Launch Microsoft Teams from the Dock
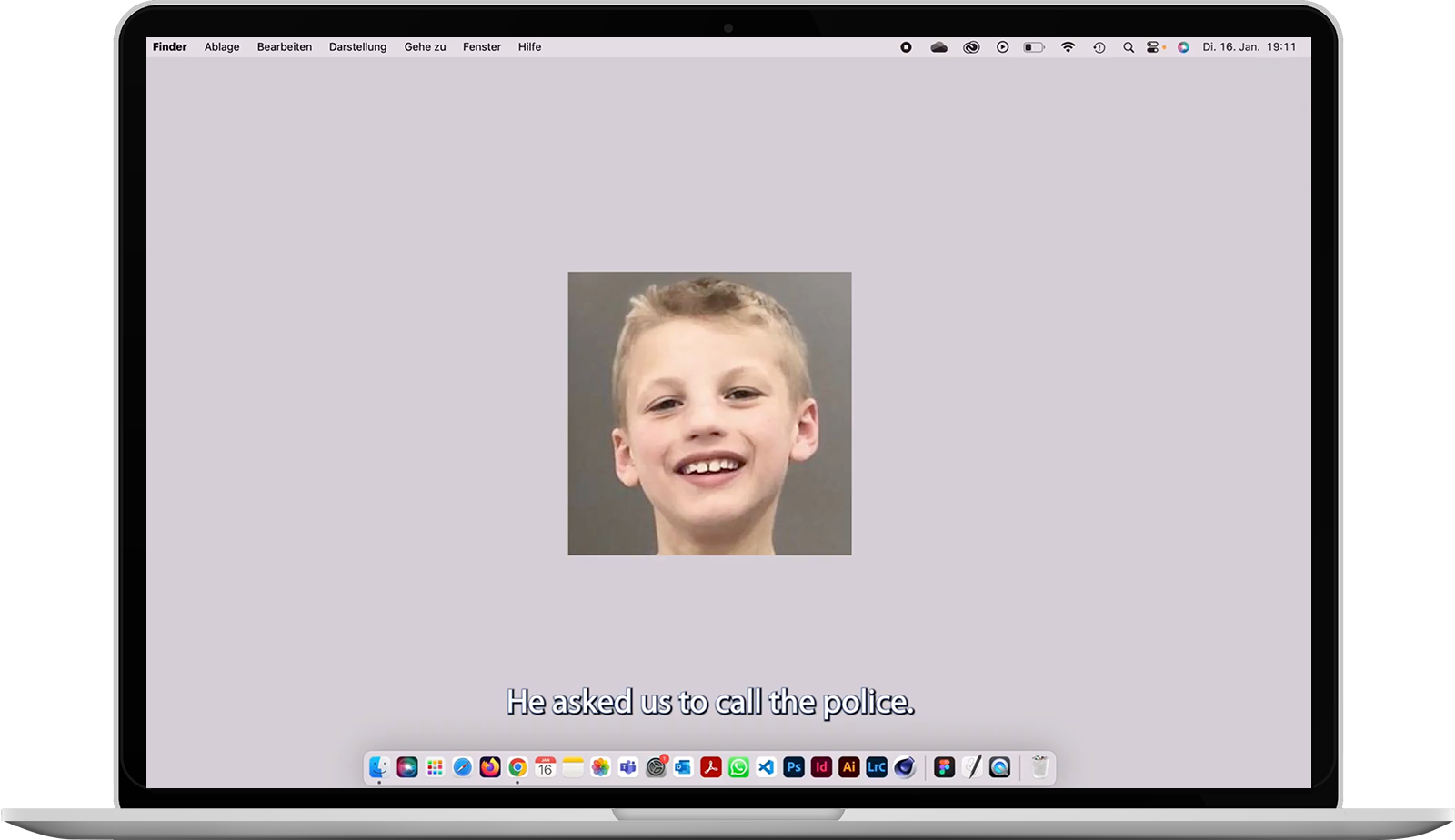Image resolution: width=1455 pixels, height=840 pixels. [x=628, y=767]
